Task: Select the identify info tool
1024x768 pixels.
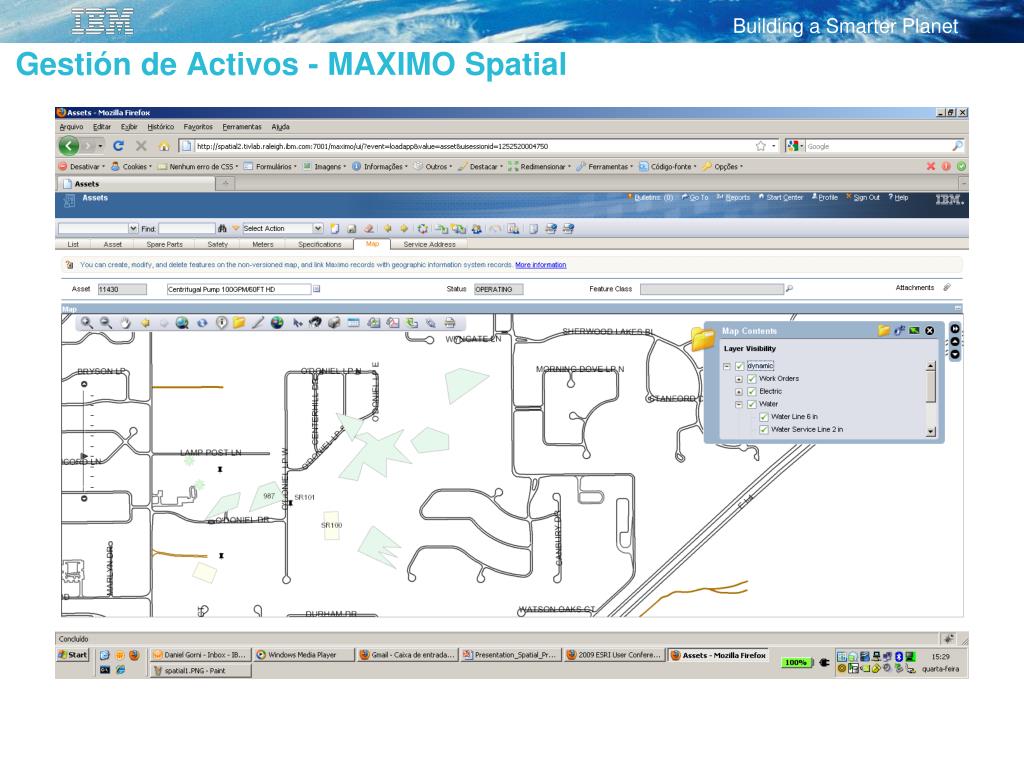Action: pos(221,323)
